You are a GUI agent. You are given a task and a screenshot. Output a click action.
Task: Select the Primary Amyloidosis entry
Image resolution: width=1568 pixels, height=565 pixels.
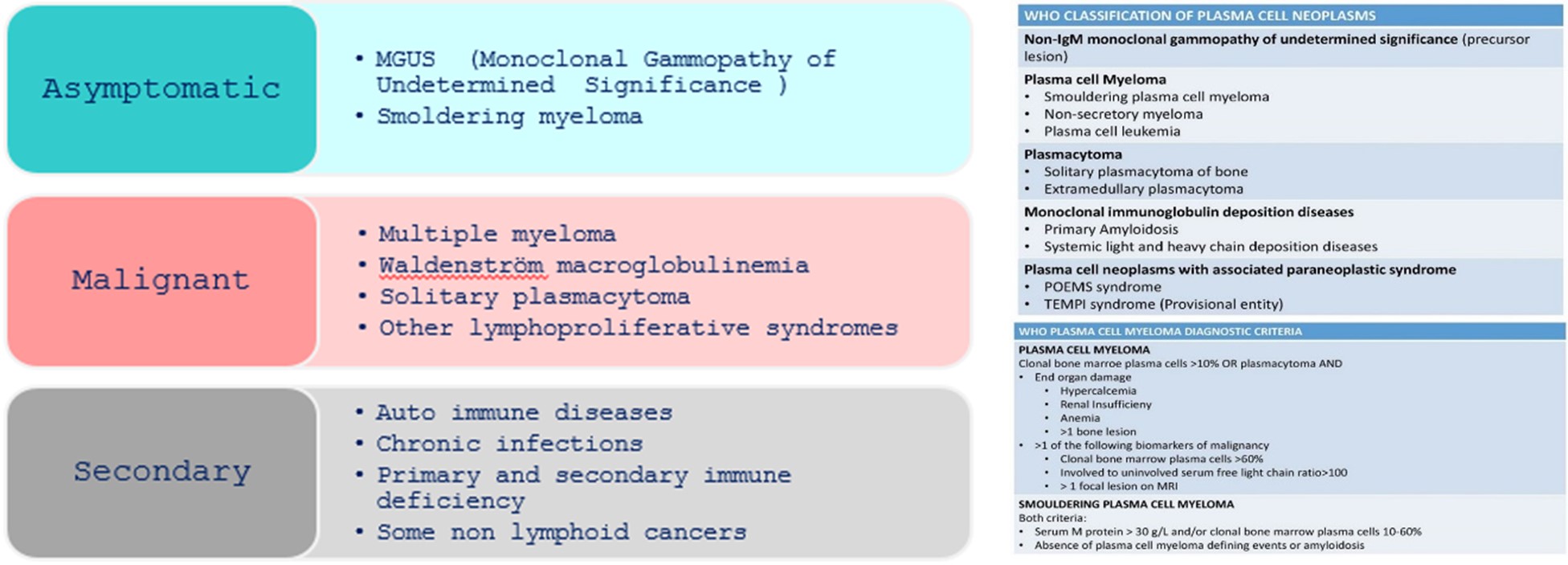pyautogui.click(x=1111, y=229)
